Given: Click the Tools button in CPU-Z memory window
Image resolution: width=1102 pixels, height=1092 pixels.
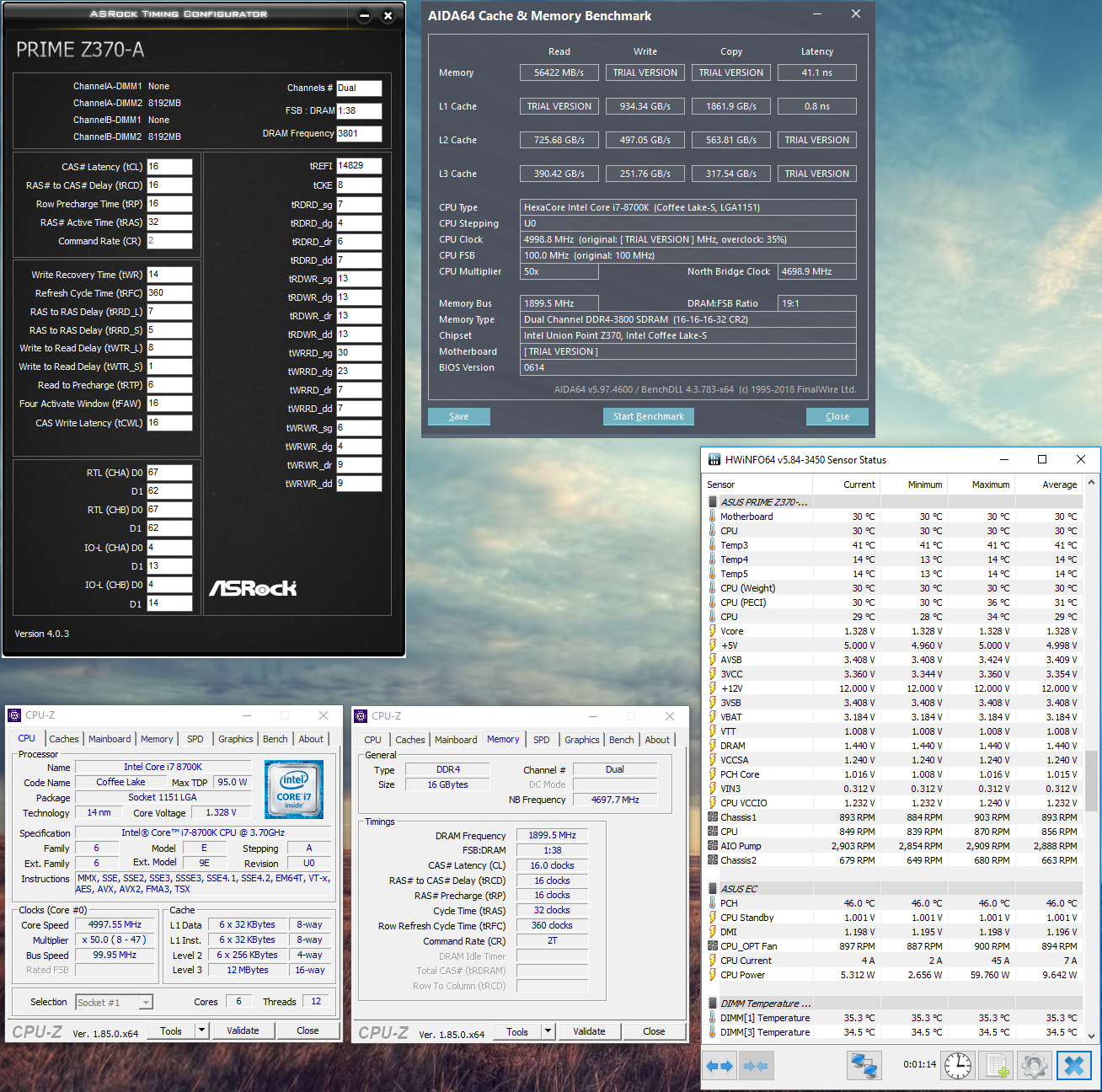Looking at the screenshot, I should click(517, 1031).
